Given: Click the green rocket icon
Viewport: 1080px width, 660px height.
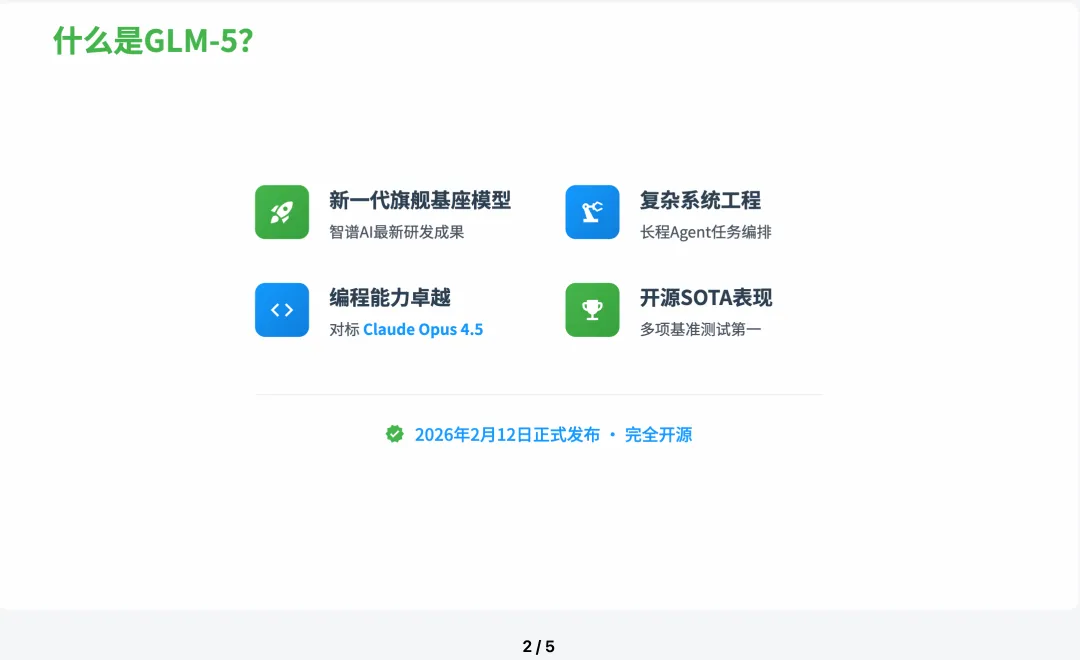Looking at the screenshot, I should coord(282,212).
